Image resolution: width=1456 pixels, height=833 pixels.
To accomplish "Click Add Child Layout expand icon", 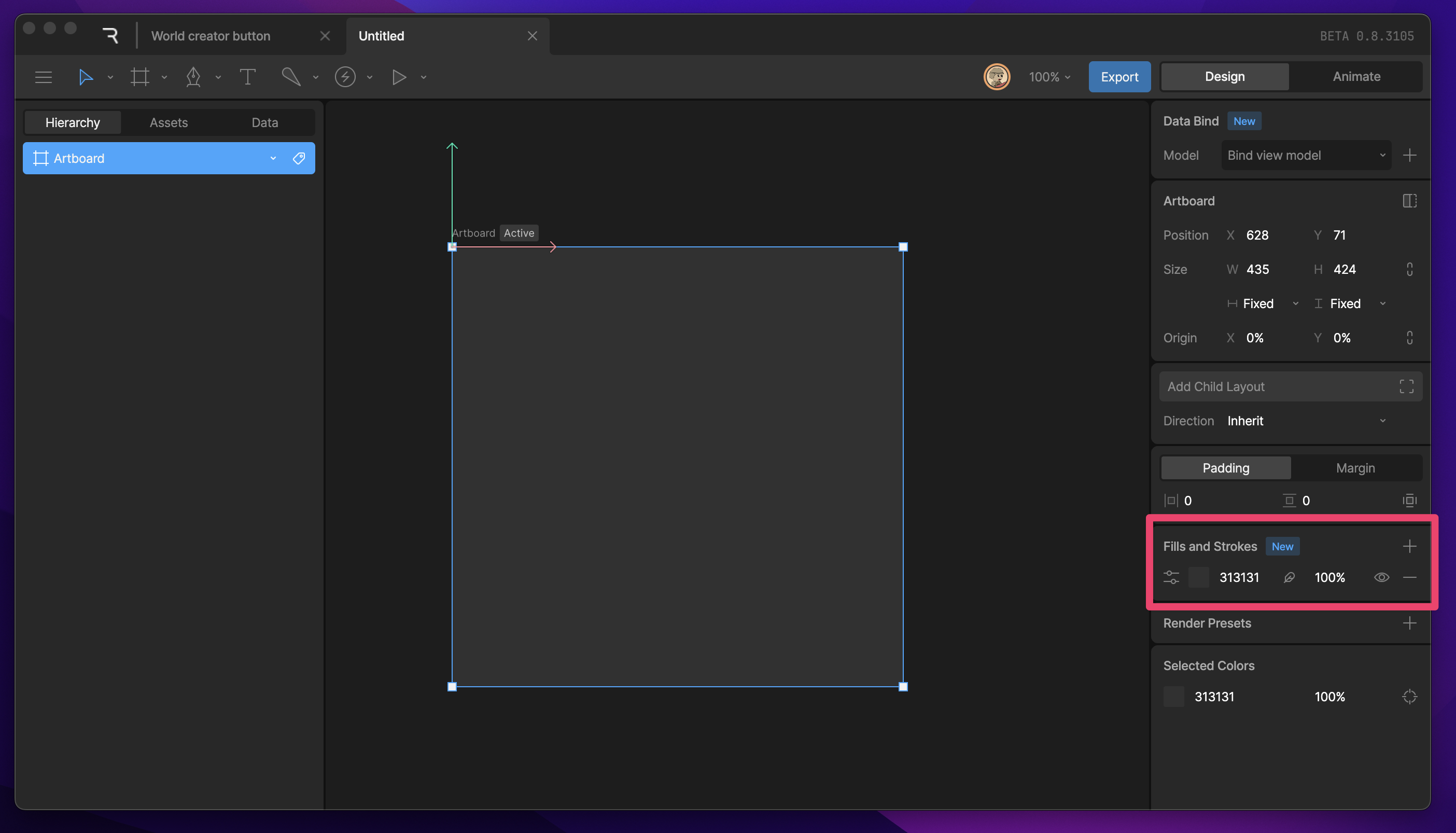I will 1406,387.
